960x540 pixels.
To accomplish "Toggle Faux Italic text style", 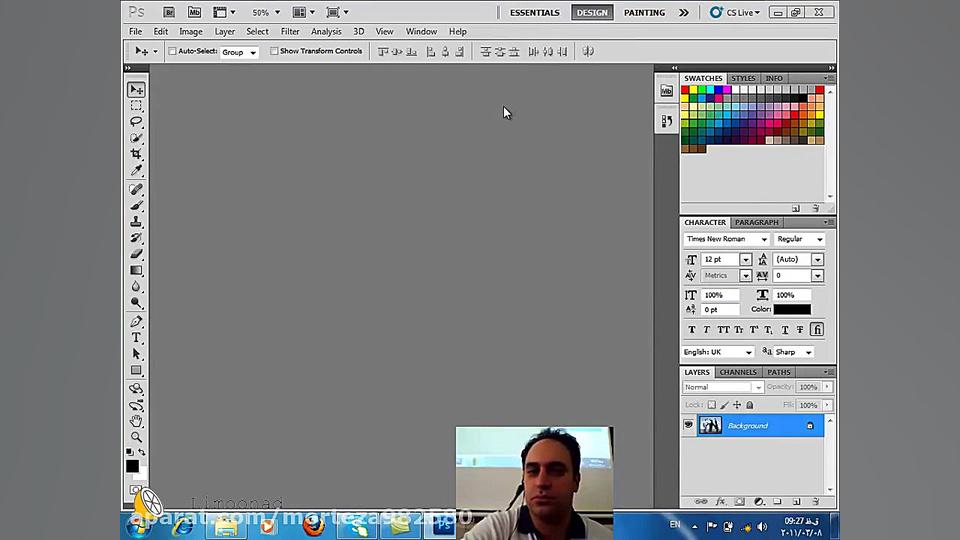I will pyautogui.click(x=707, y=330).
